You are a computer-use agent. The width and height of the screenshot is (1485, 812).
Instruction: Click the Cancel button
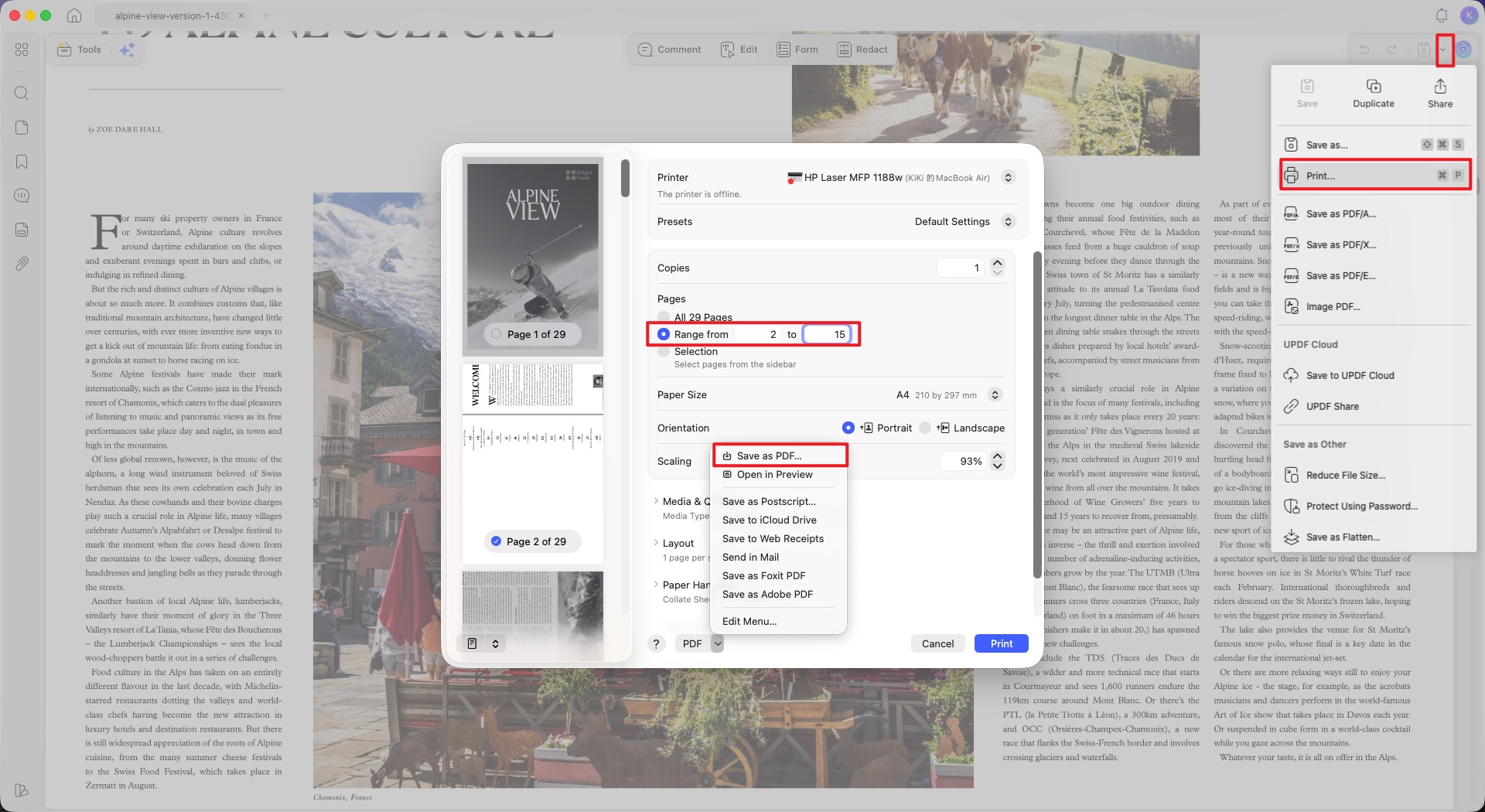click(x=938, y=644)
